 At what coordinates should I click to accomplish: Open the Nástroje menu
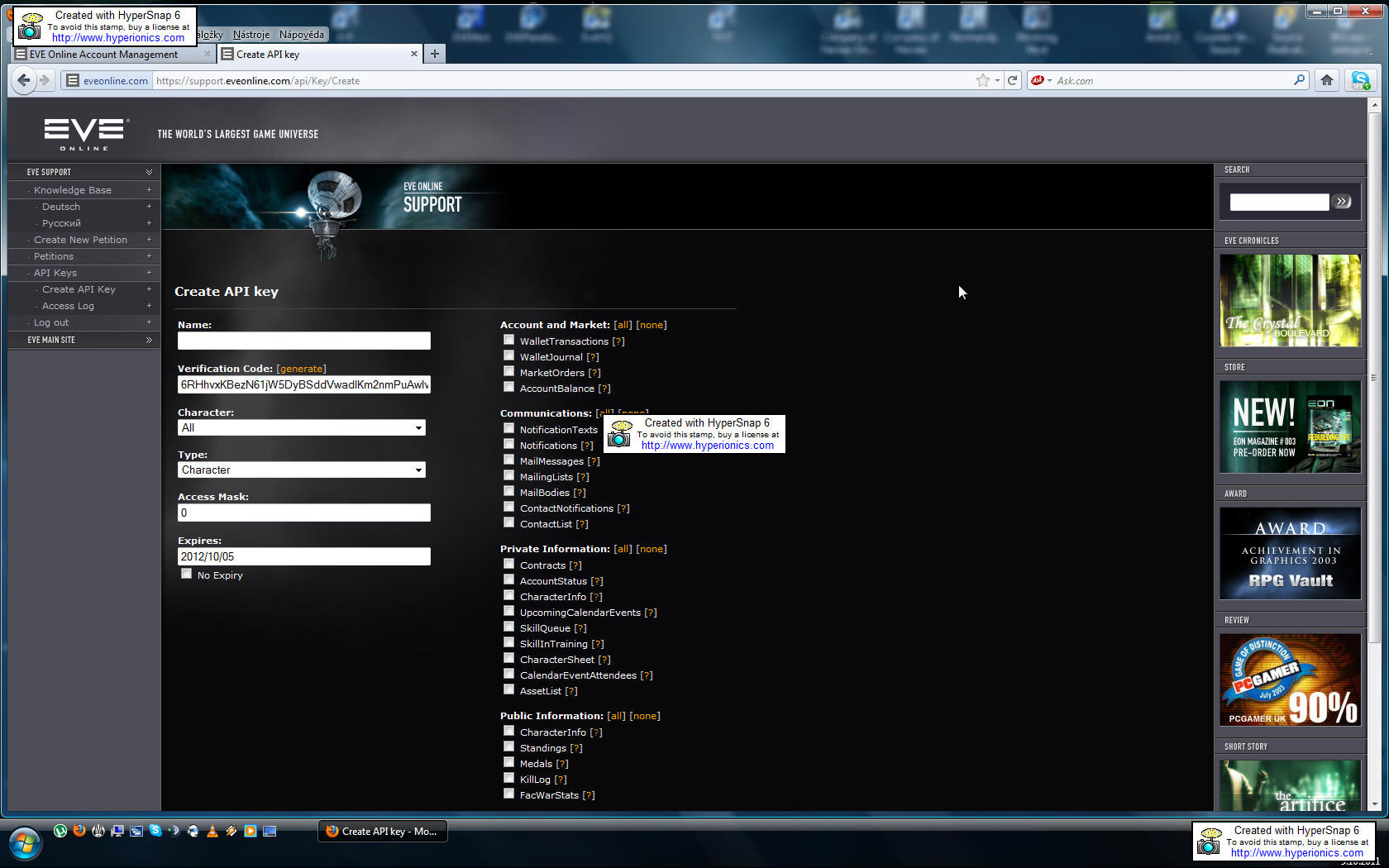click(x=251, y=35)
